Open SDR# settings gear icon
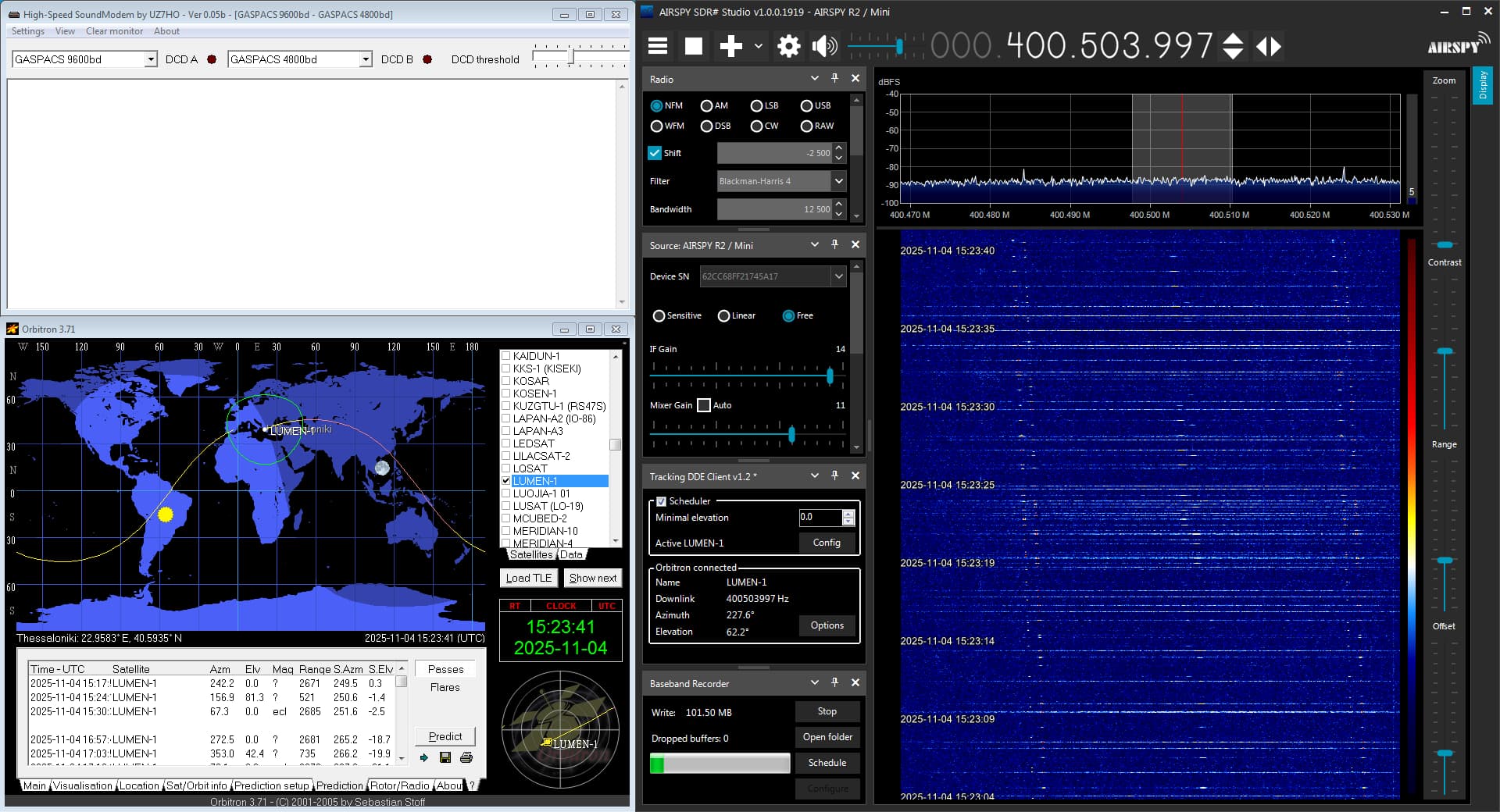Viewport: 1500px width, 812px height. click(788, 46)
